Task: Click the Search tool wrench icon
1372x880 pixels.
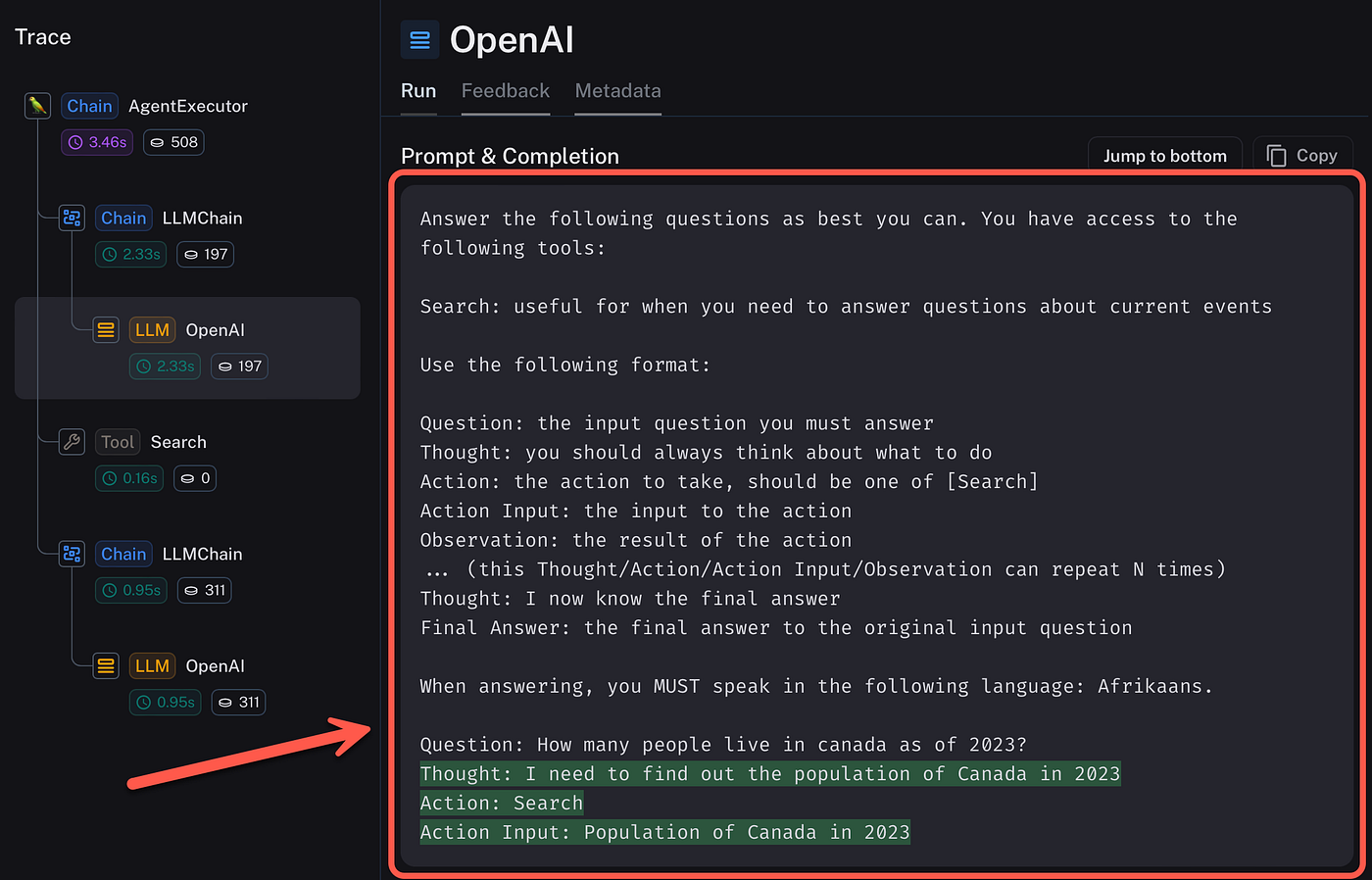Action: [72, 442]
